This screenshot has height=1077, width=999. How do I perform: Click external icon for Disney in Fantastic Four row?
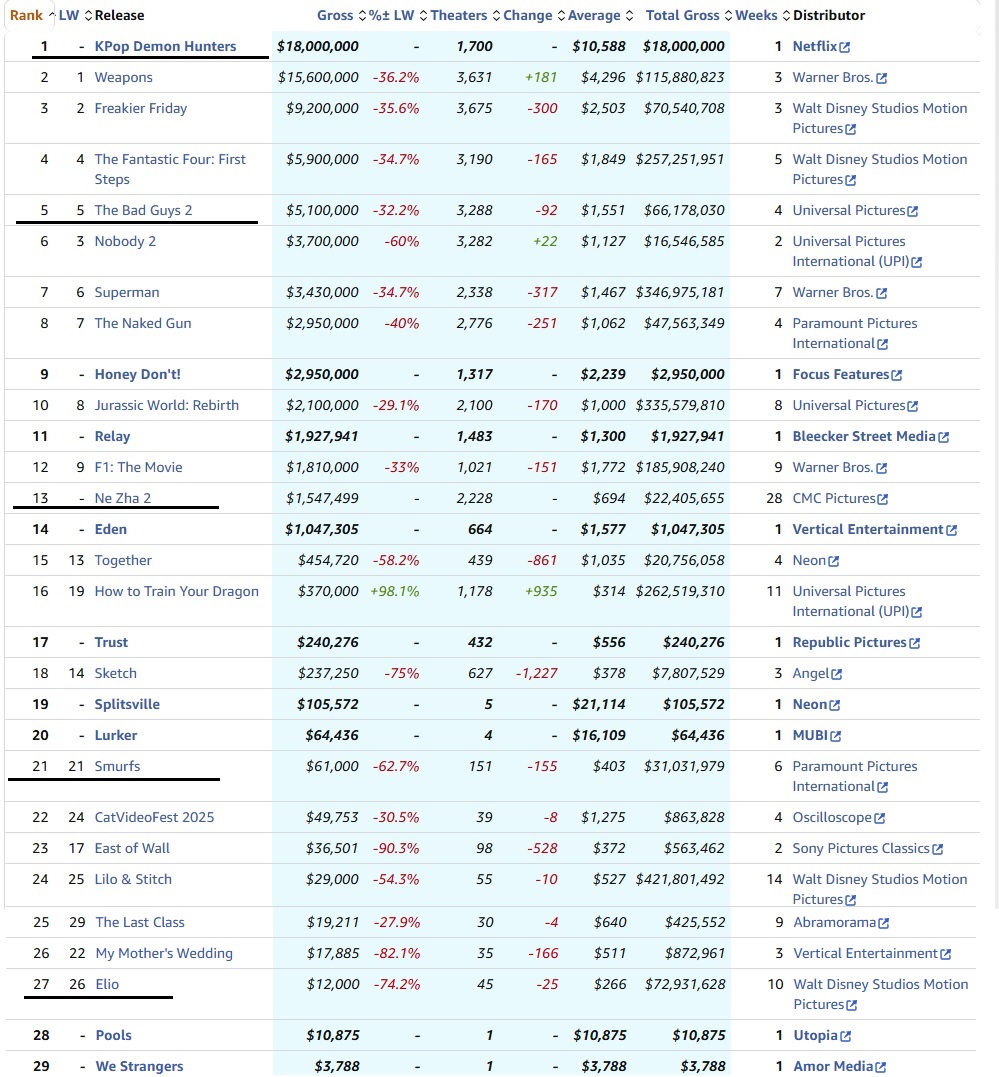(851, 180)
